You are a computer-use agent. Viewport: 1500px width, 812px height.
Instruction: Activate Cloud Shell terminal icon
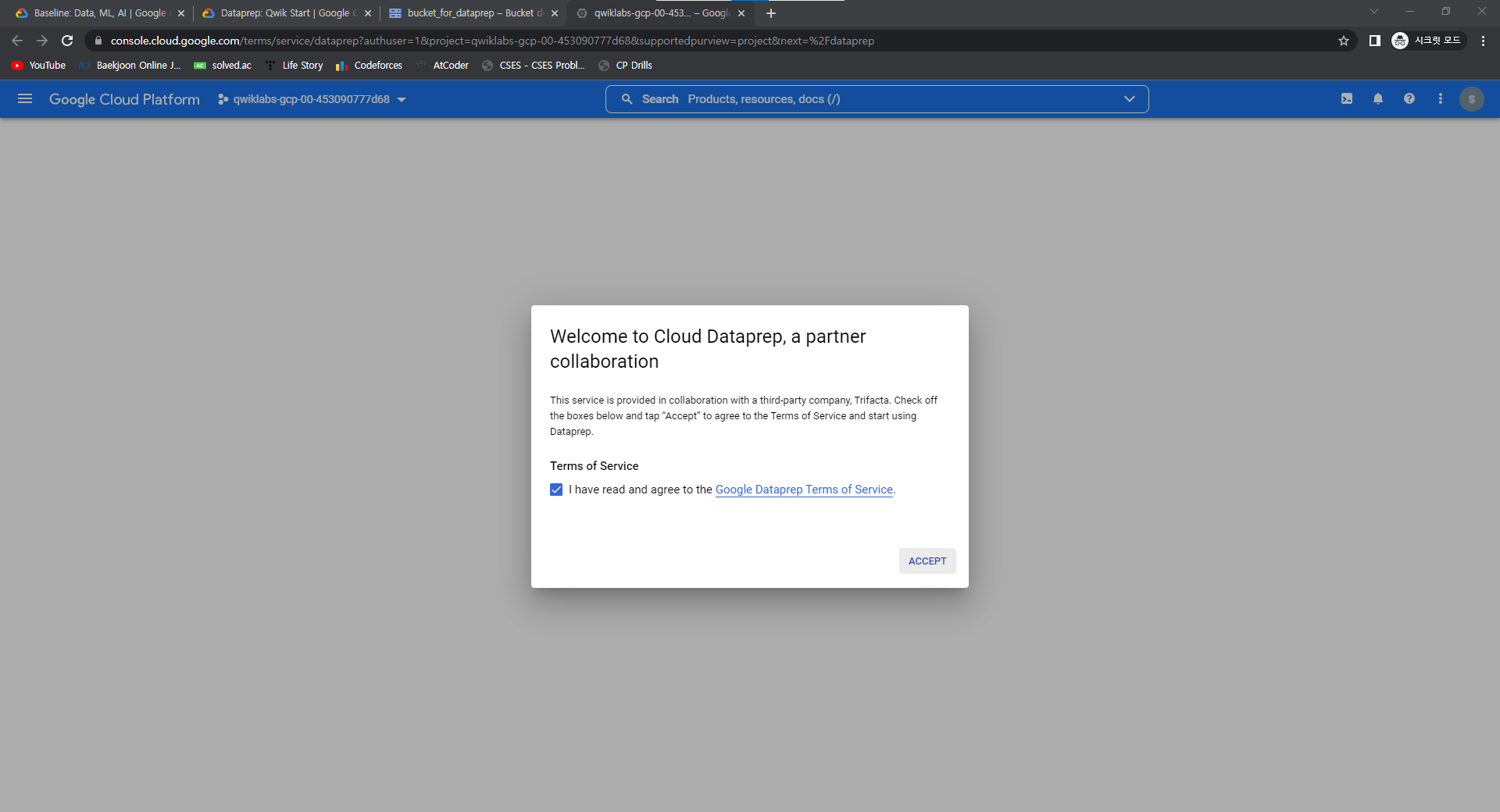tap(1347, 99)
